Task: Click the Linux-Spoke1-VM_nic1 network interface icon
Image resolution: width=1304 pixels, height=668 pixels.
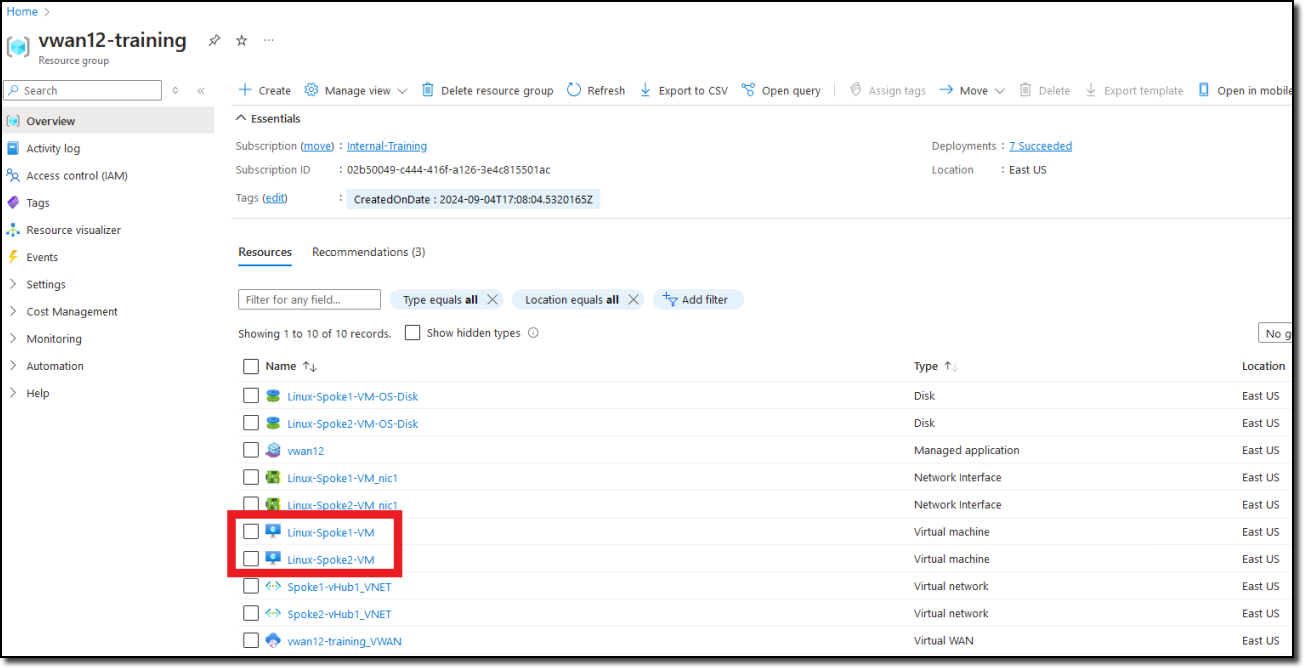Action: [273, 477]
